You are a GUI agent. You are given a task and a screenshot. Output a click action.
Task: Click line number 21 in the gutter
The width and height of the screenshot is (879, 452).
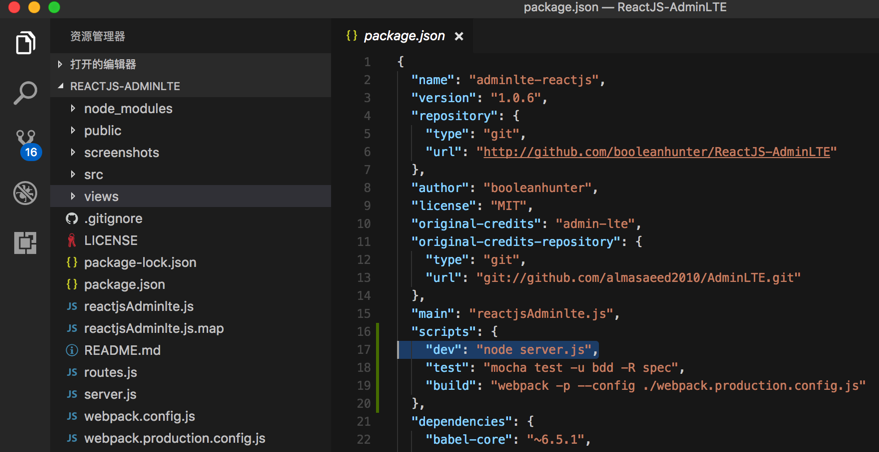click(366, 422)
